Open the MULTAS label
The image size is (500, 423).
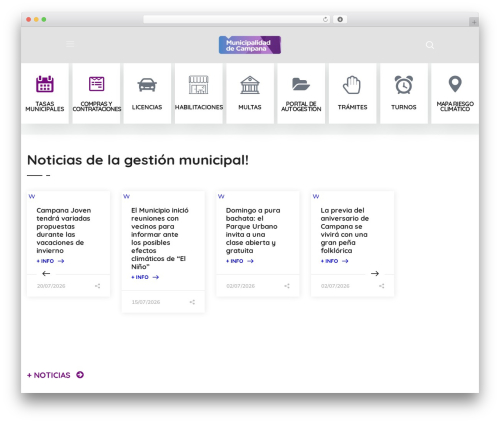[x=250, y=107]
